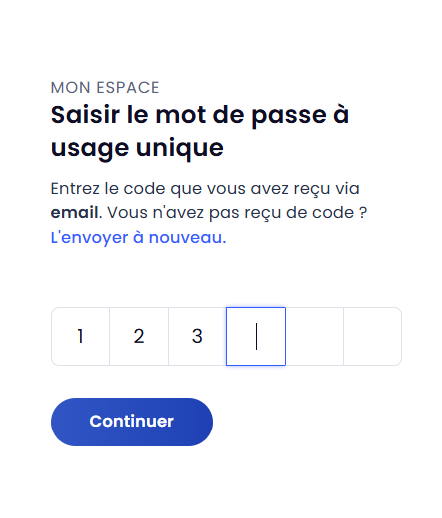This screenshot has width=442, height=518.
Task: Click the word 'passe' in the title
Action: coord(289,117)
